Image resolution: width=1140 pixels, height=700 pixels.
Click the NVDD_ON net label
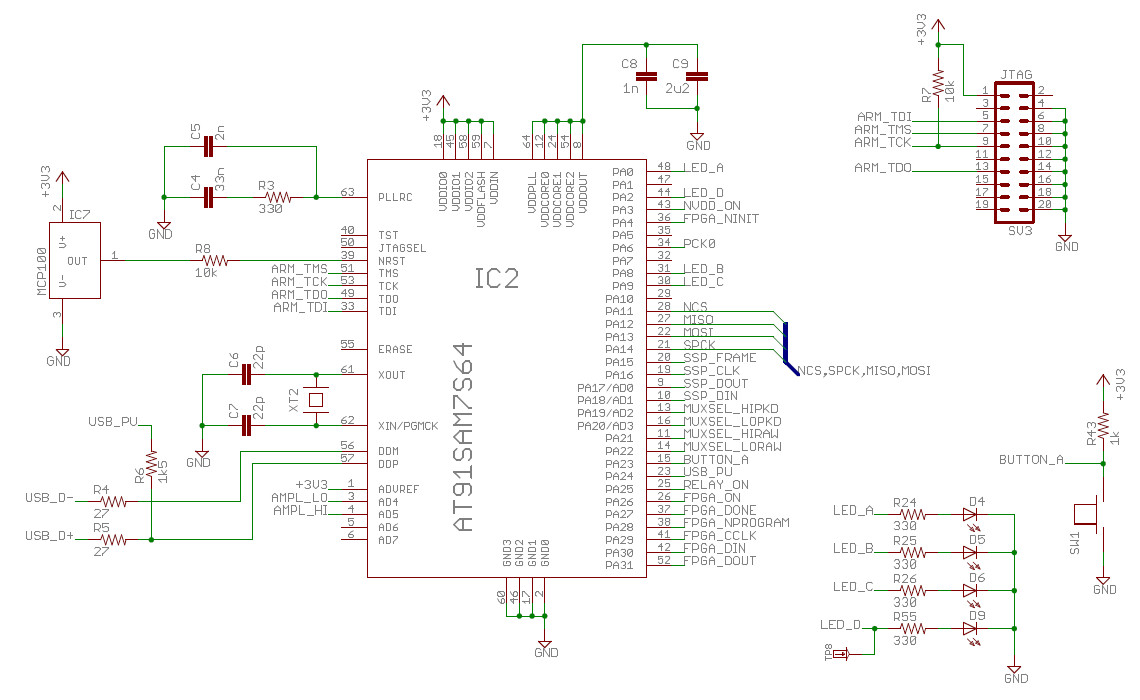pyautogui.click(x=712, y=206)
